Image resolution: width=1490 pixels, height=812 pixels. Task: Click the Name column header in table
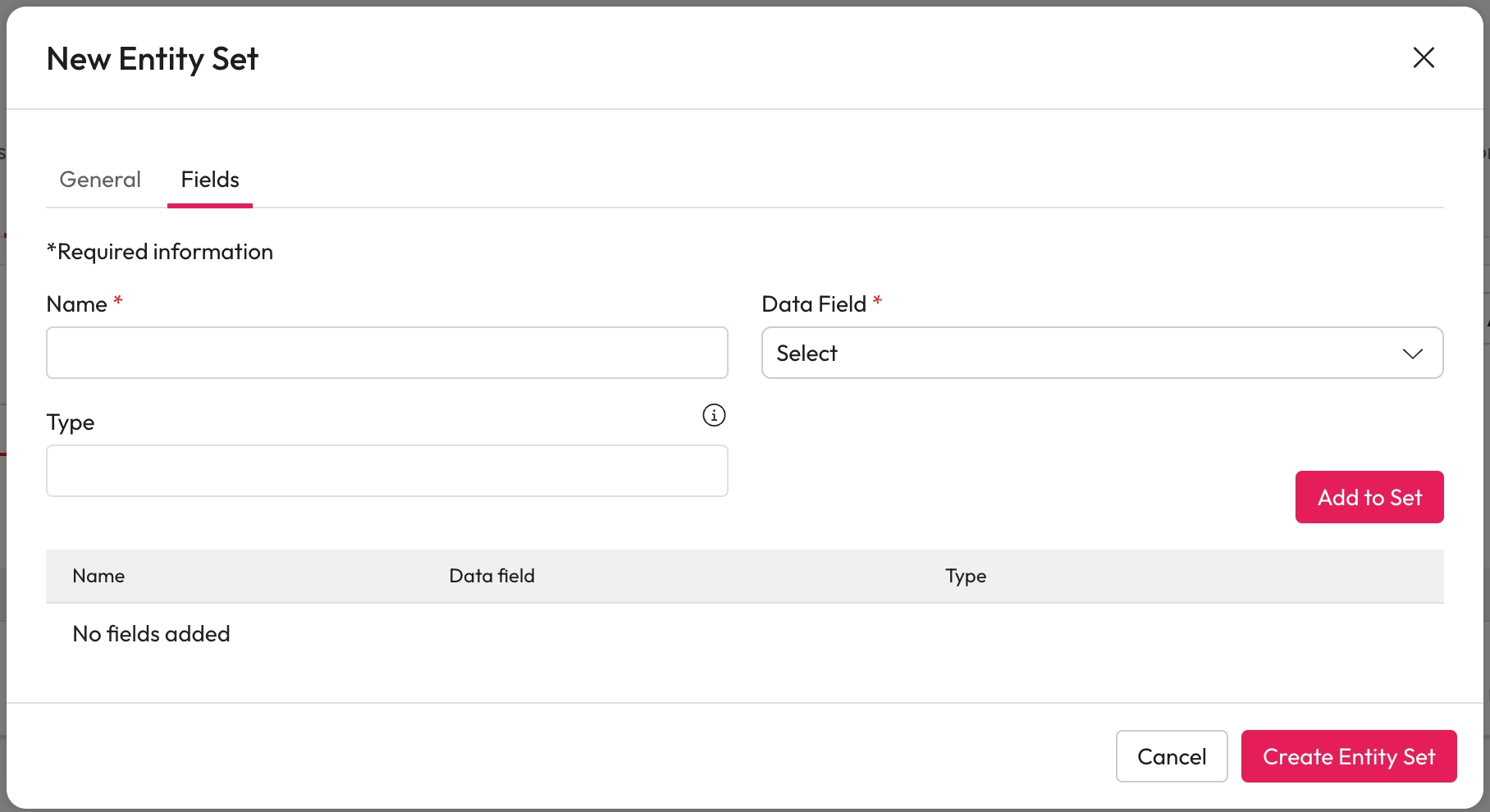coord(98,576)
